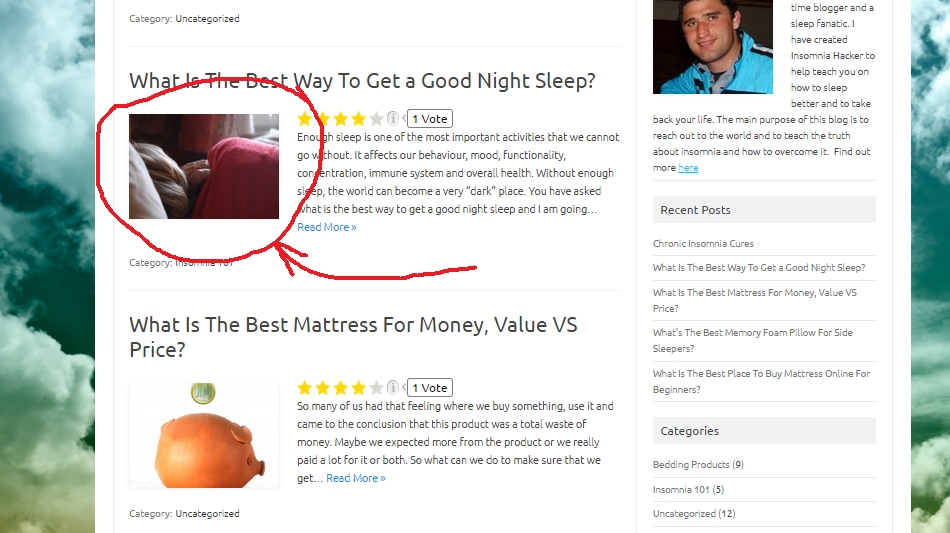Click the fifth gray star on the mattress post
The image size is (950, 533).
pyautogui.click(x=376, y=388)
